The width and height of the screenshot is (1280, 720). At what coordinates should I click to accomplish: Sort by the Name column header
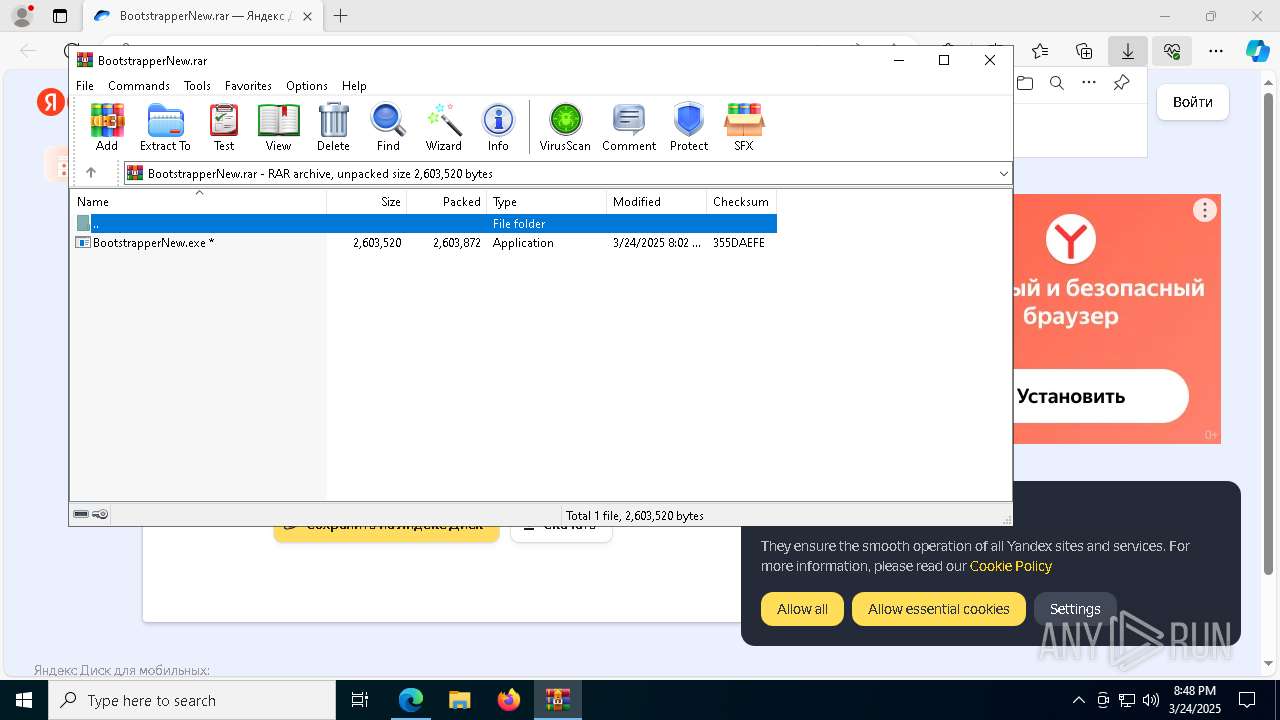199,201
